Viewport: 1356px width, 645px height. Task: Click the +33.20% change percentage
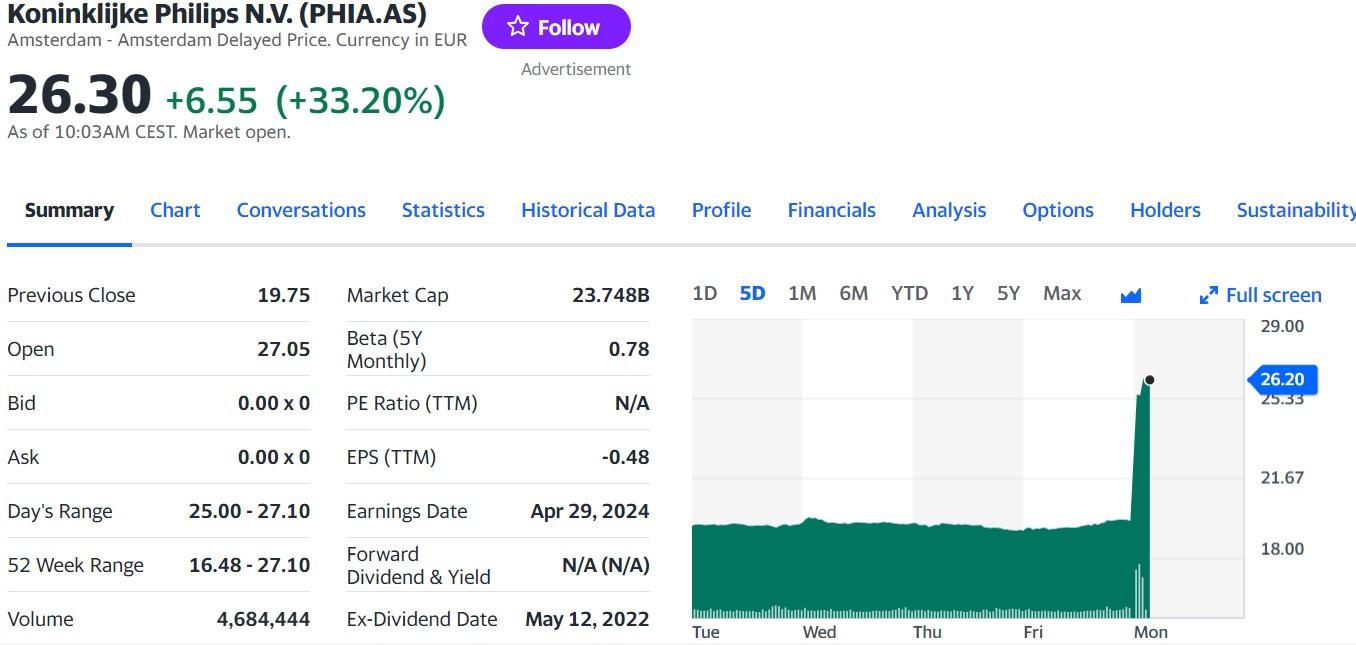coord(360,100)
